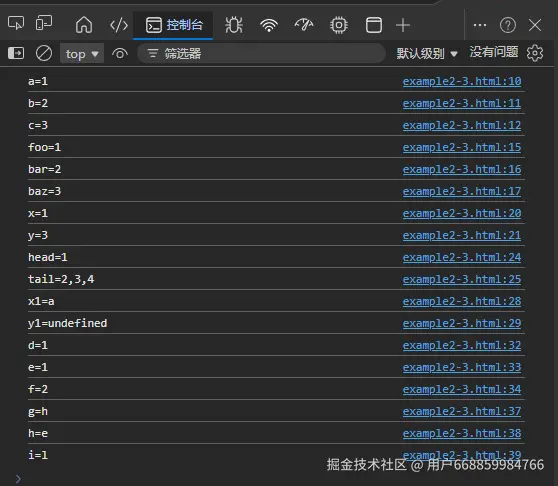Open link example2-3.html:25
Screen dimensions: 558x486
(x=462, y=279)
